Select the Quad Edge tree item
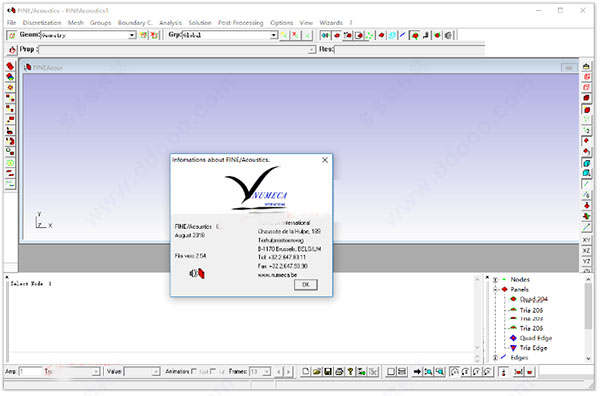600x396 pixels. [x=535, y=338]
